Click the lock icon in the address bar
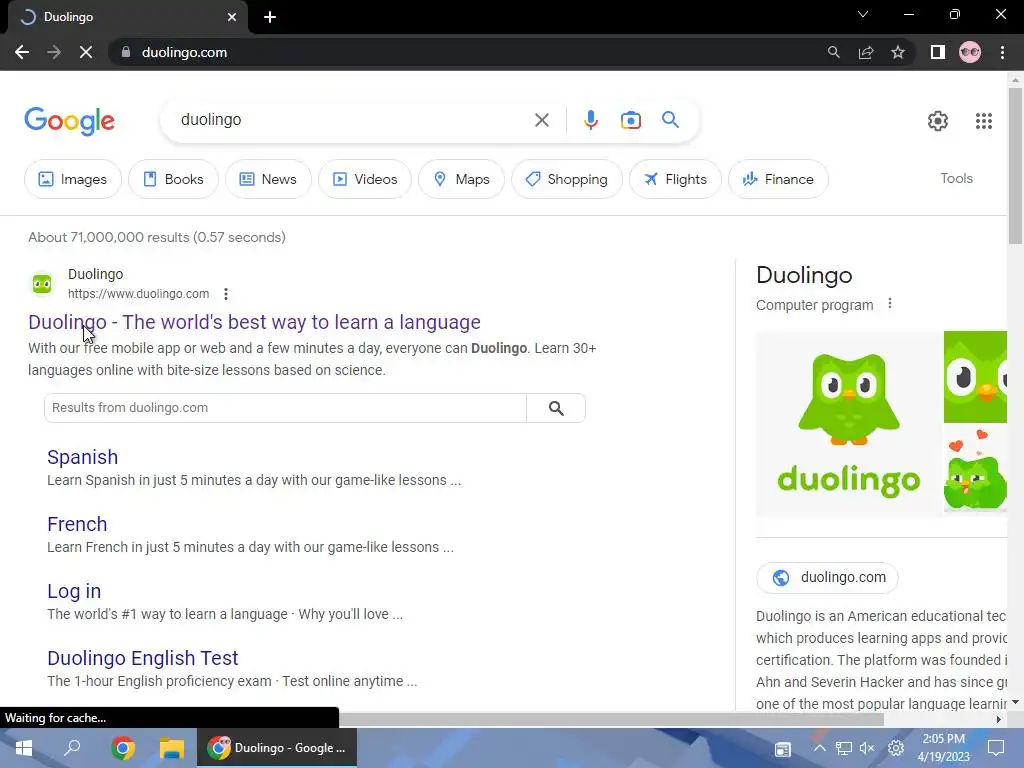 126,52
